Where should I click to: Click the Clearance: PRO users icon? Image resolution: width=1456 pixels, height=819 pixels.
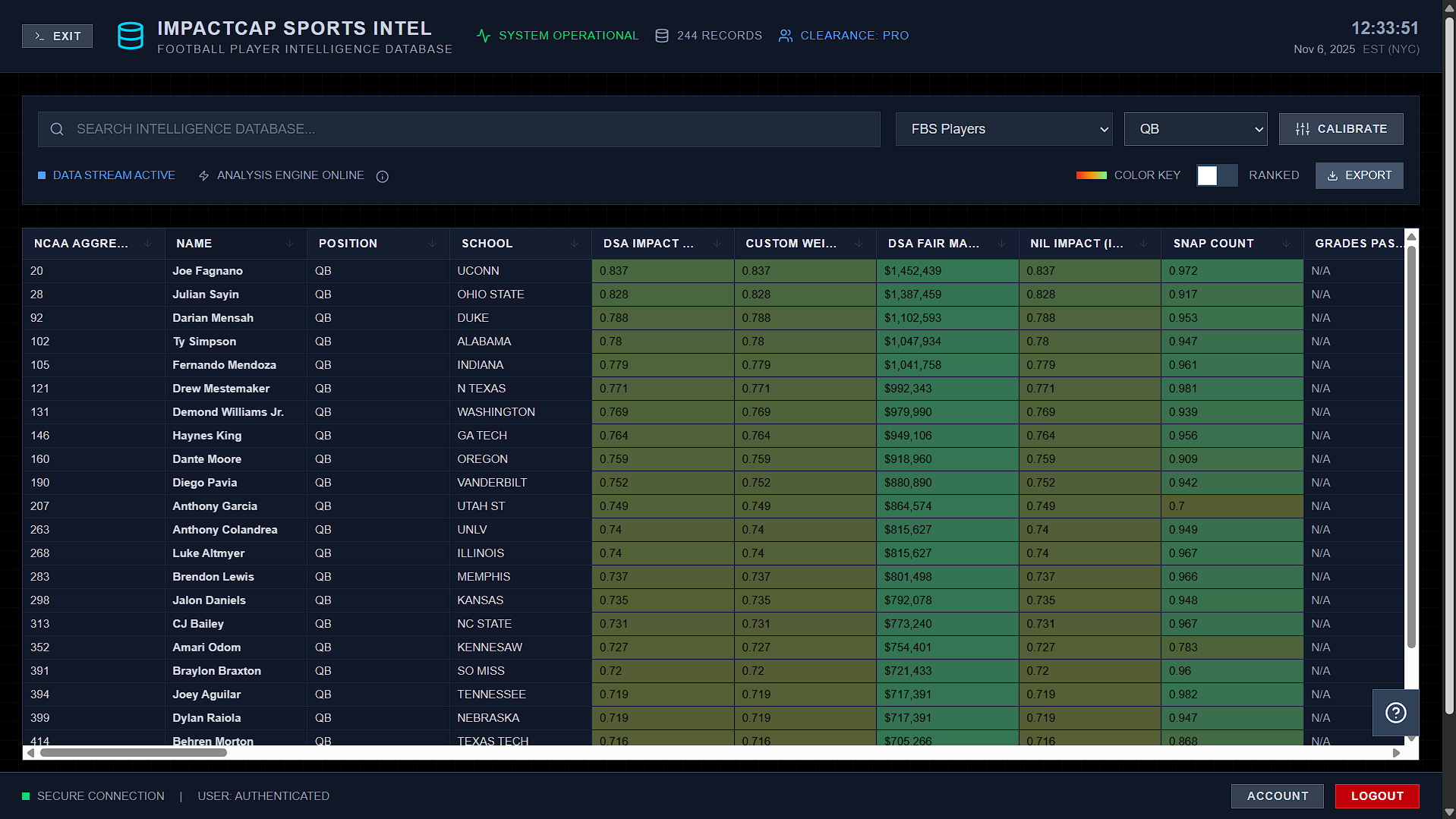point(784,35)
